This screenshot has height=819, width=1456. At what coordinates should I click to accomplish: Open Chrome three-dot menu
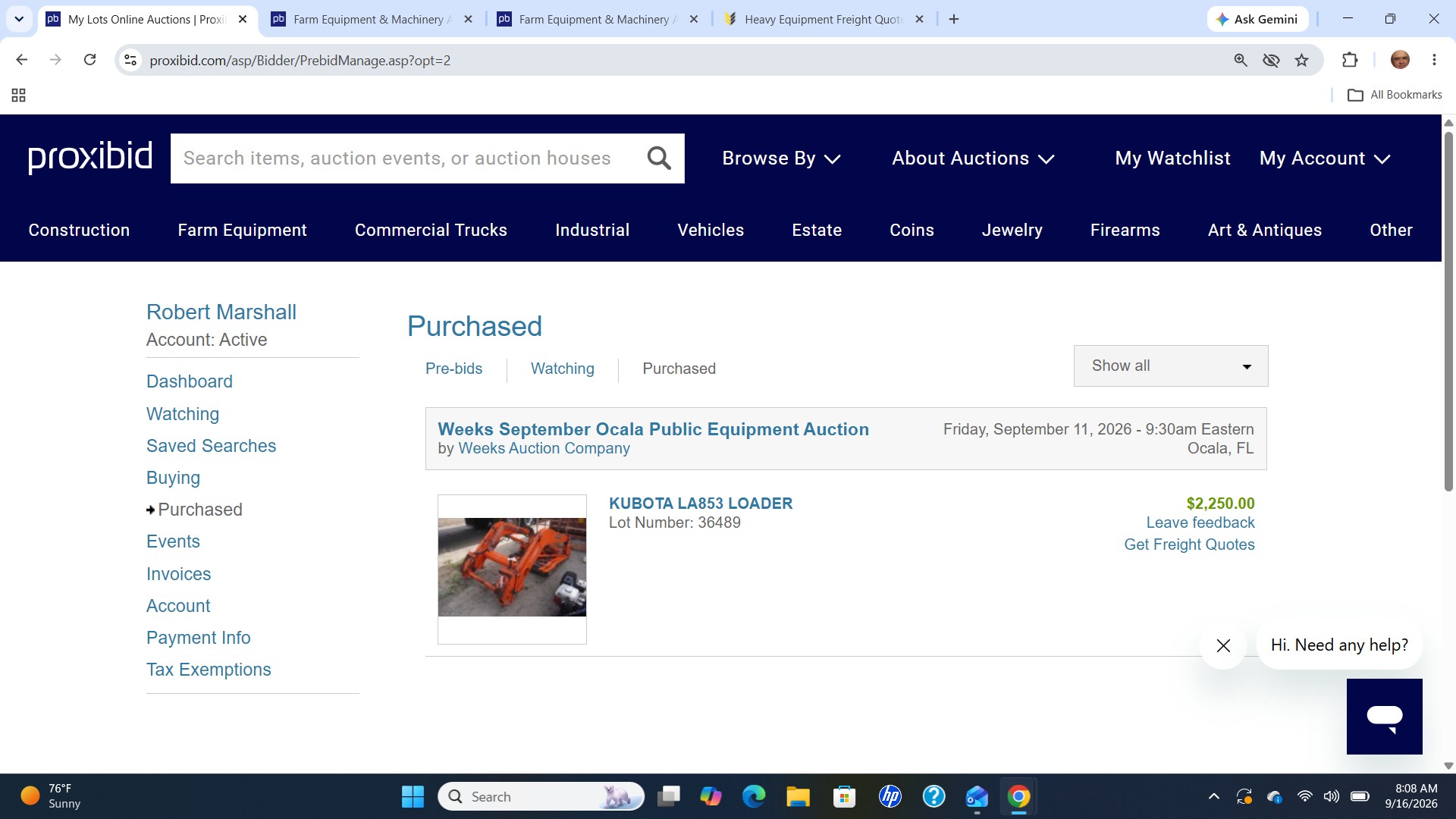click(1434, 60)
